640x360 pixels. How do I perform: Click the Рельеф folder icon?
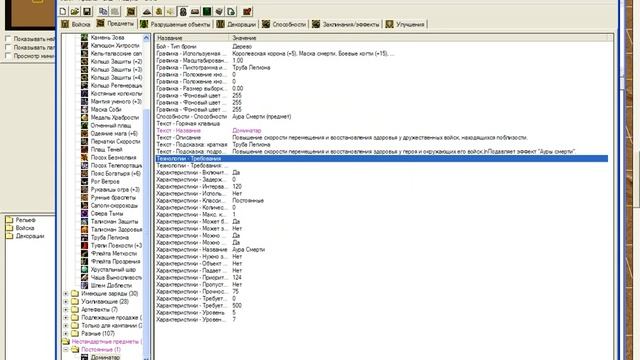click(x=9, y=220)
